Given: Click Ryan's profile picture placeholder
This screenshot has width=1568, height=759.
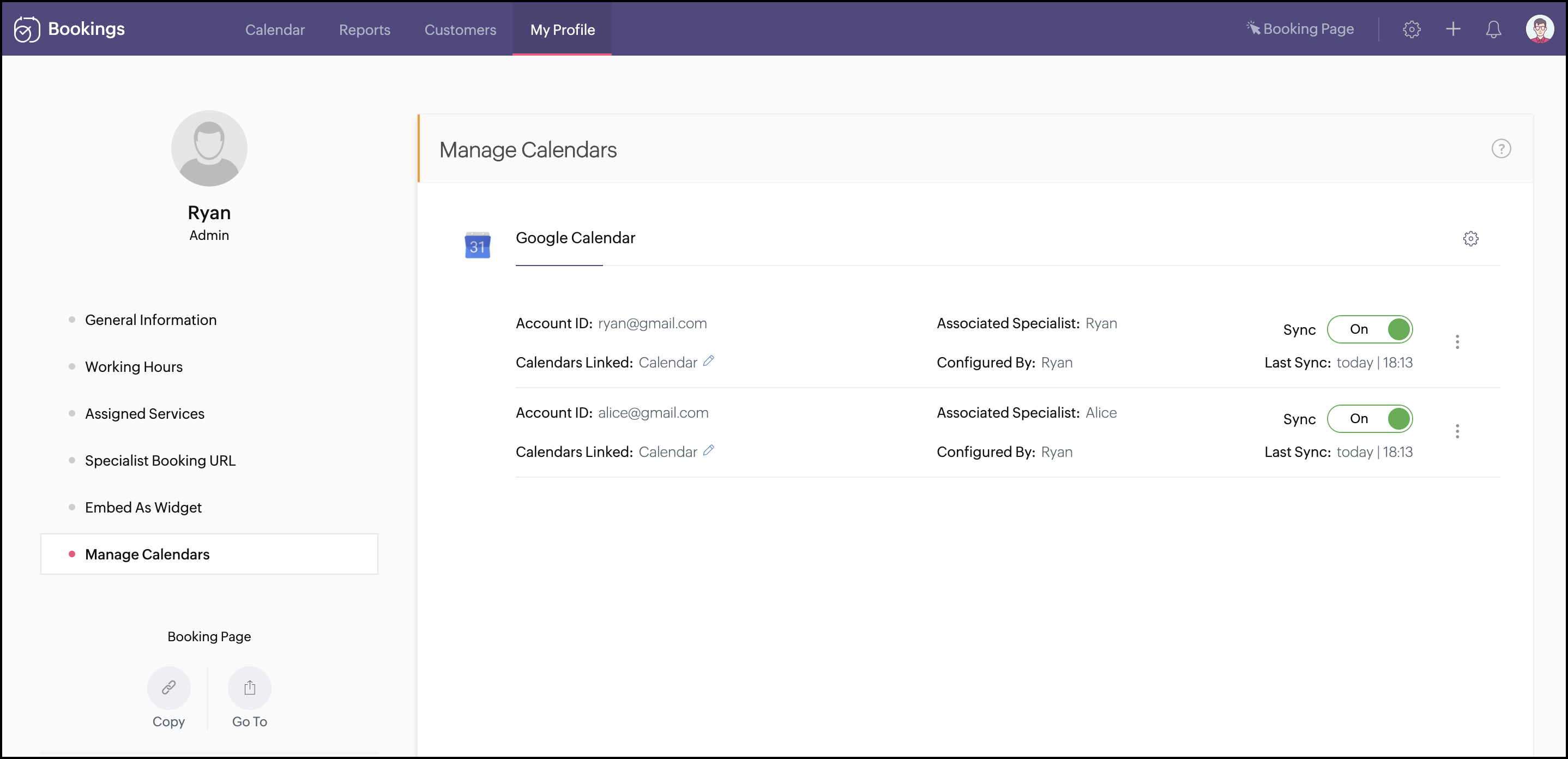Looking at the screenshot, I should point(209,148).
